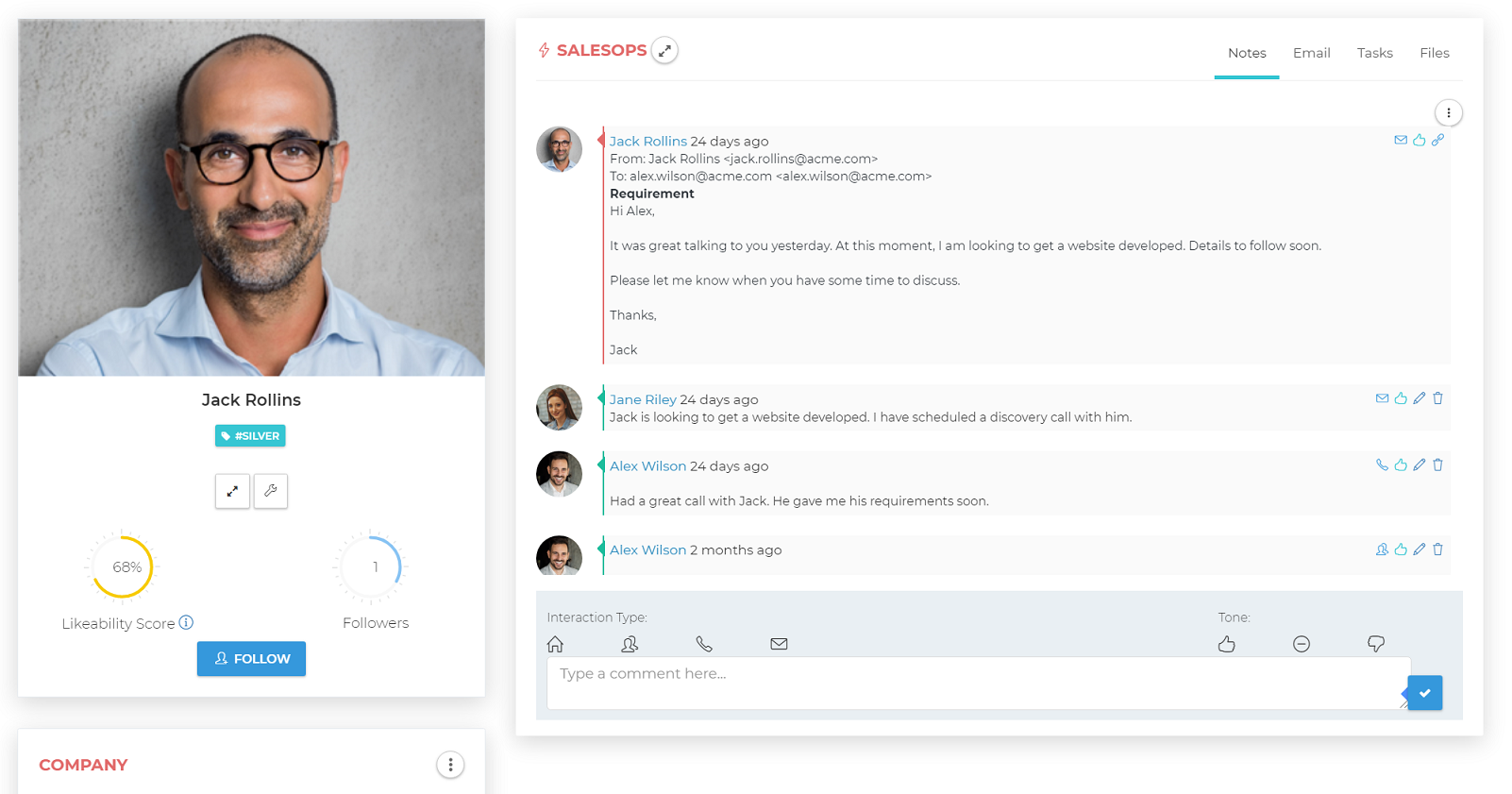The width and height of the screenshot is (1512, 794).
Task: Set tone to negative thumbs-down
Action: point(1376,644)
